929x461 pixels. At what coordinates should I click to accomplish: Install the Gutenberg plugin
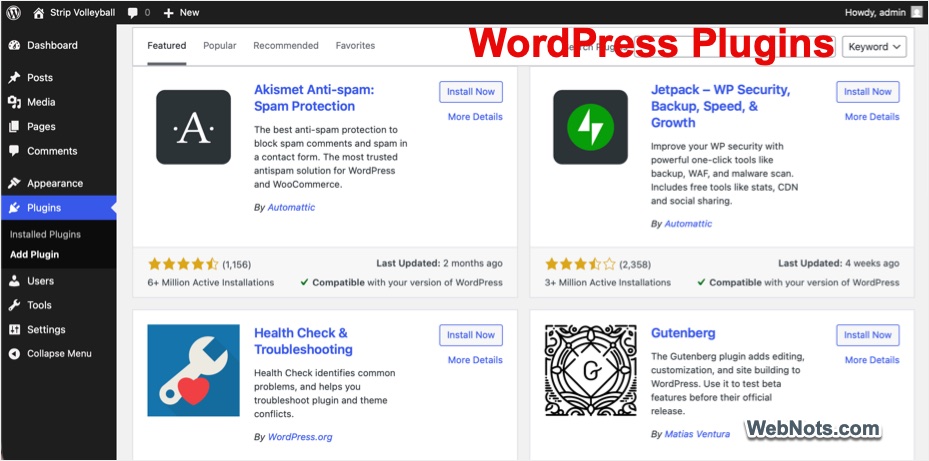click(x=868, y=335)
